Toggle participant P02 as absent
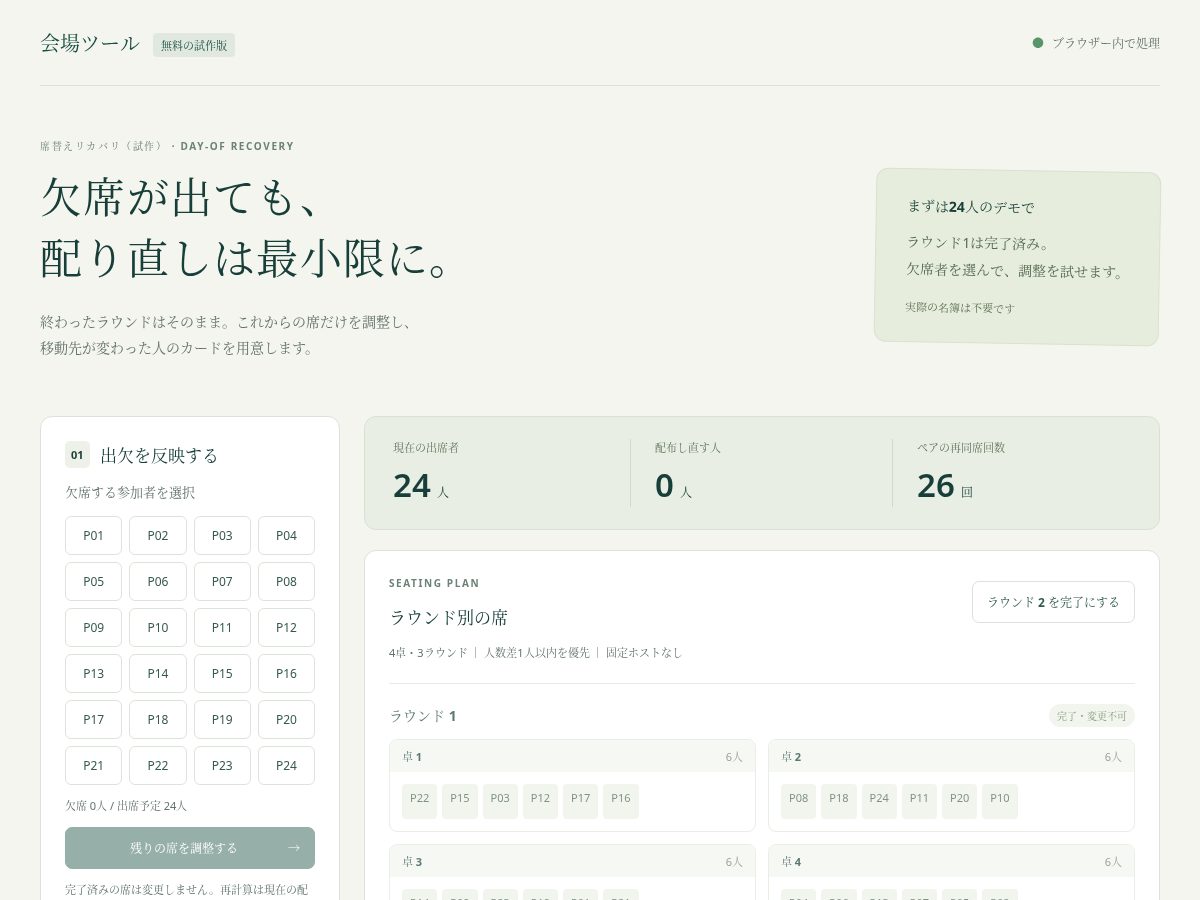The height and width of the screenshot is (900, 1200). point(158,535)
